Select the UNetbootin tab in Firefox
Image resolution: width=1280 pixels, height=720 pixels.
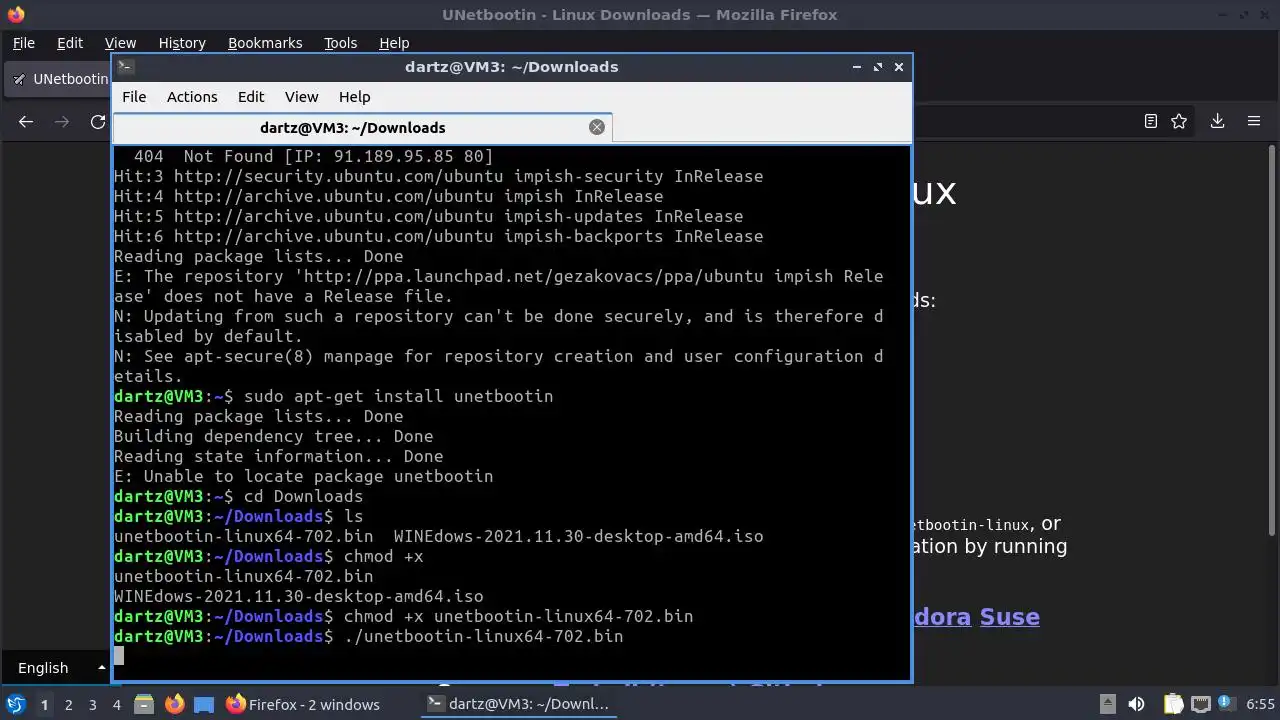point(60,79)
